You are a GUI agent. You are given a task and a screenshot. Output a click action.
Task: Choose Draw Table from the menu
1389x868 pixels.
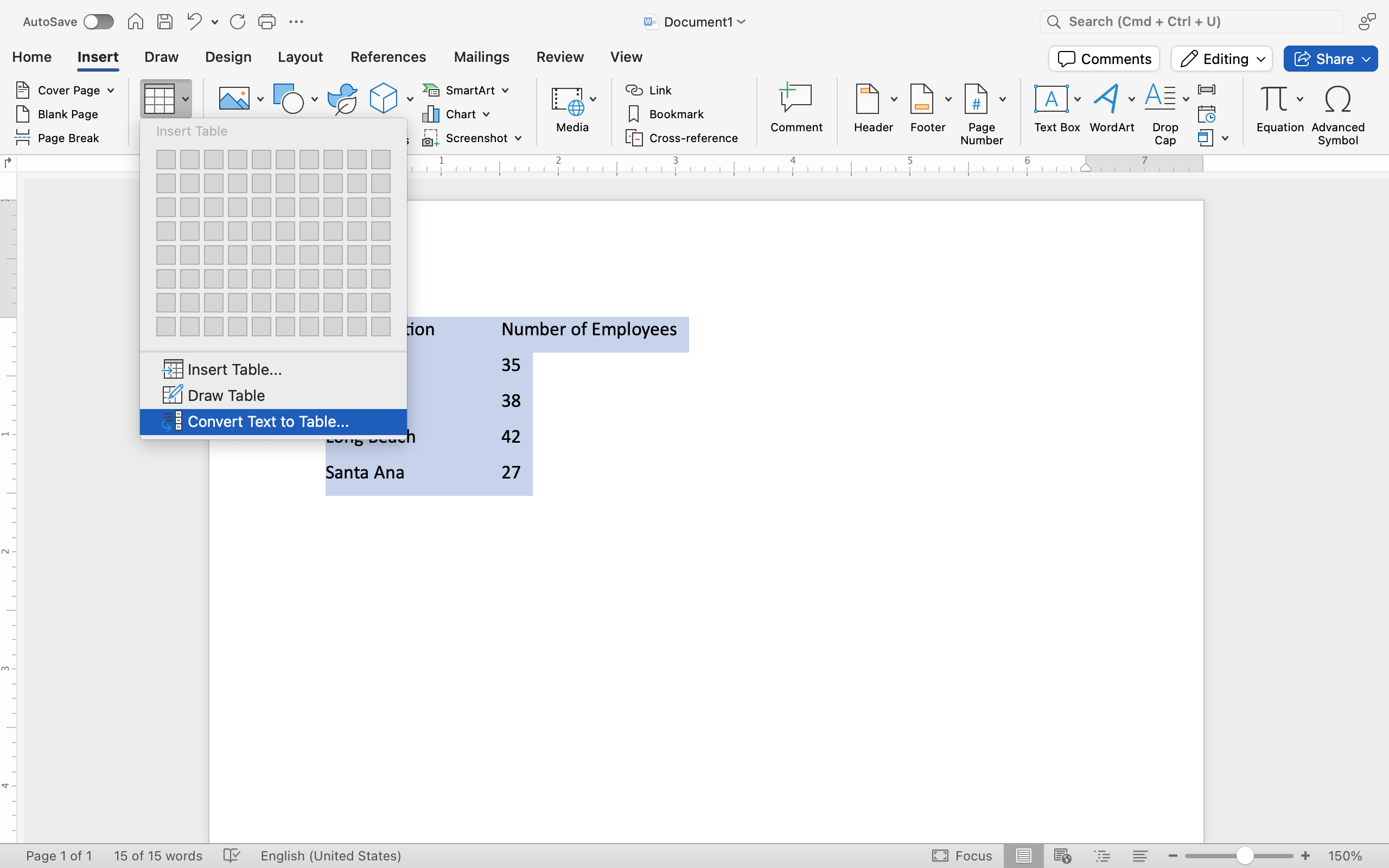click(273, 395)
